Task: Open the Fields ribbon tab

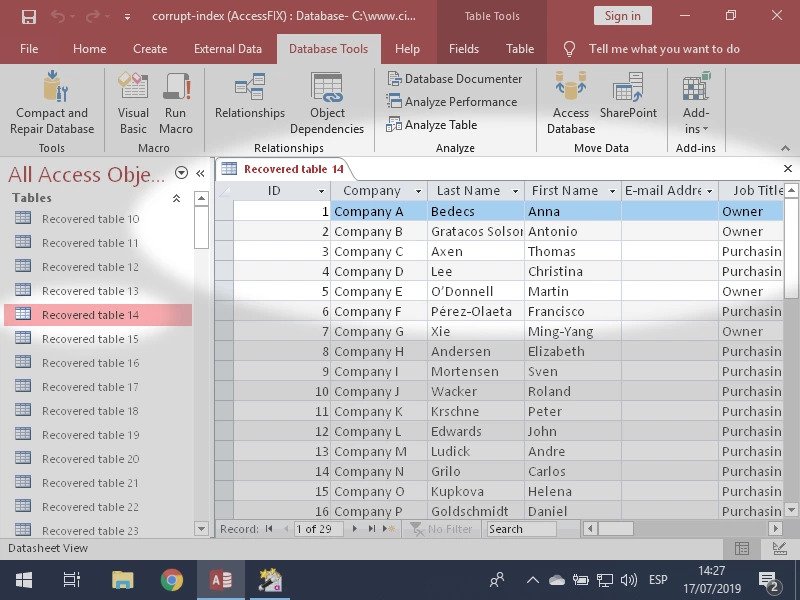Action: point(464,48)
